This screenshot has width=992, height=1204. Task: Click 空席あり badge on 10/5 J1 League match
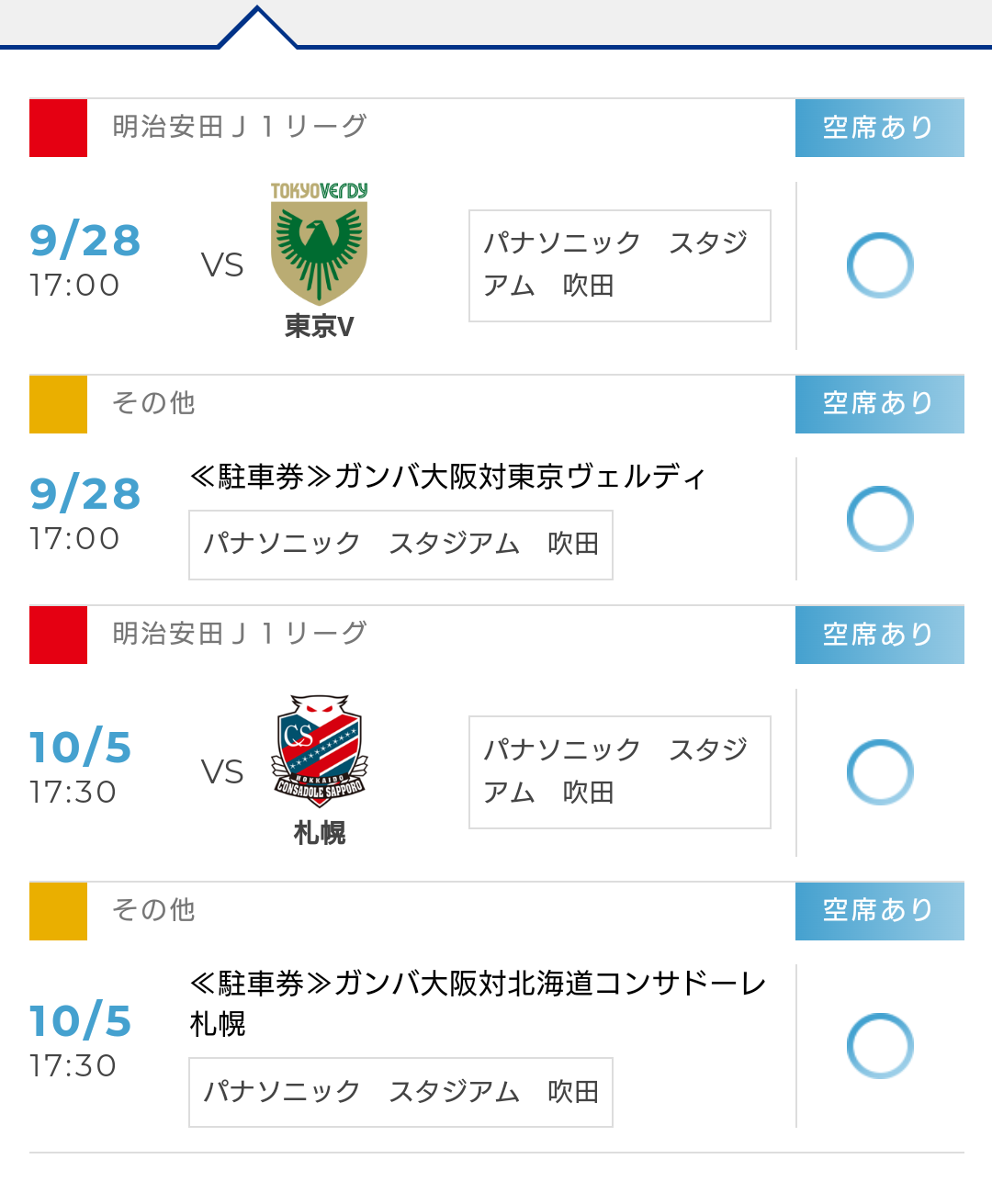(x=880, y=635)
